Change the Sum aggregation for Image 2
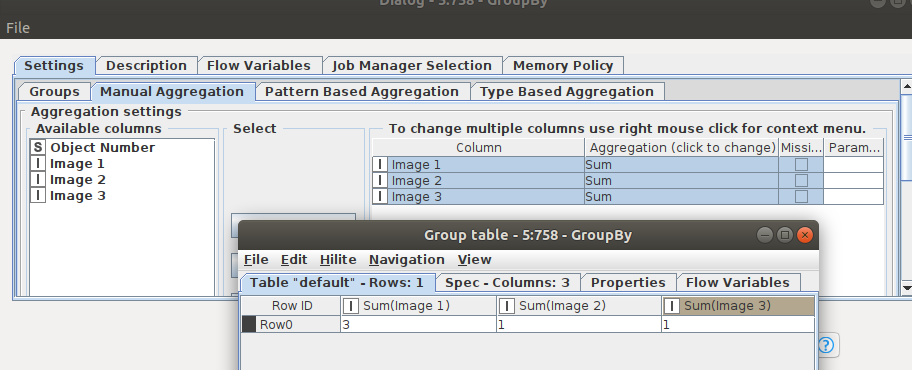The height and width of the screenshot is (370, 912). pyautogui.click(x=681, y=181)
